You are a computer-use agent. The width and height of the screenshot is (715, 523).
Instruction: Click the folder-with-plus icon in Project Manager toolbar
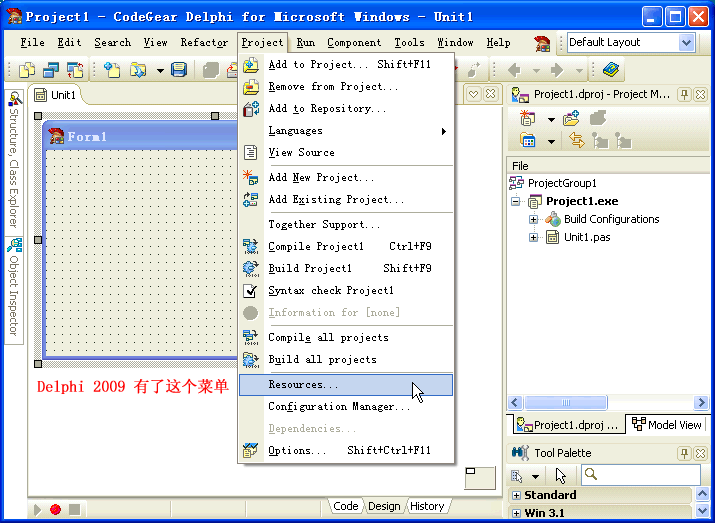click(x=571, y=119)
